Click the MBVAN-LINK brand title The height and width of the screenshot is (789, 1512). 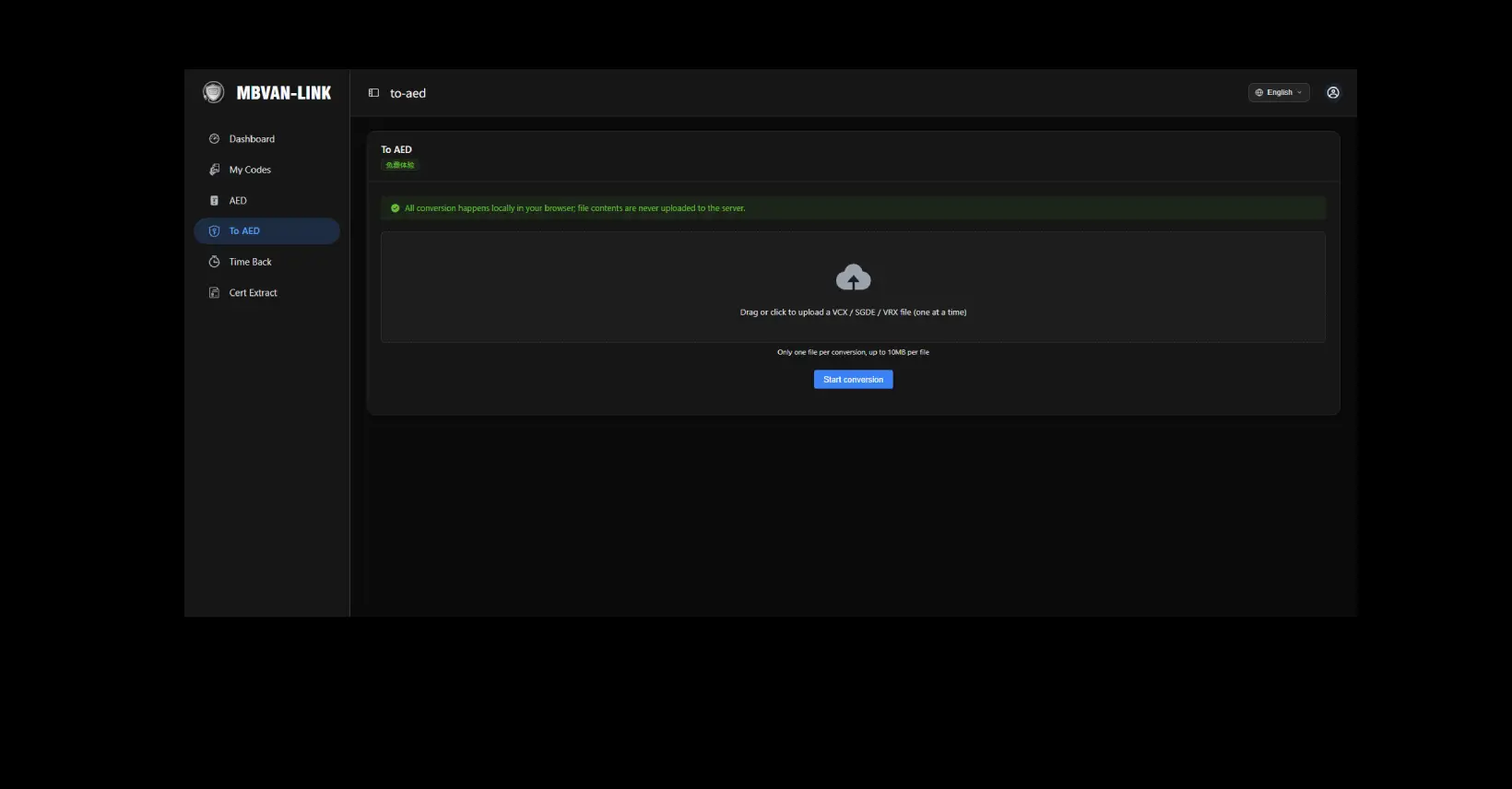284,93
